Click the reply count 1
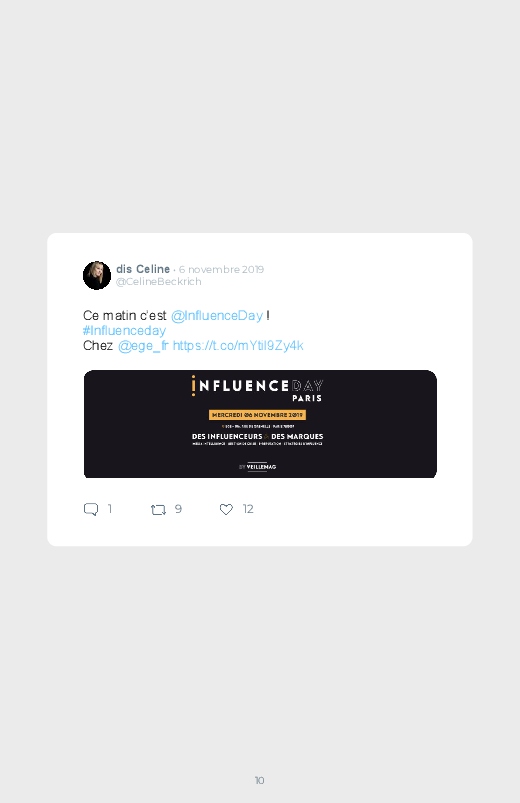Screen dimensions: 520x803 tap(110, 509)
